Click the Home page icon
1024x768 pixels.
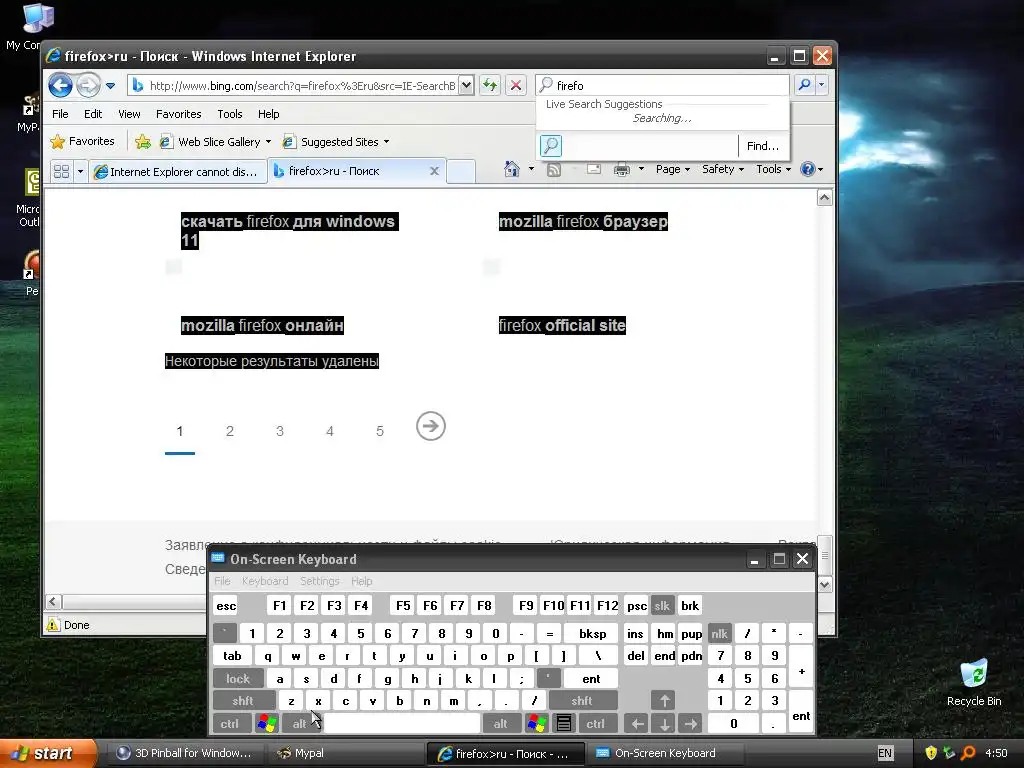pyautogui.click(x=512, y=170)
